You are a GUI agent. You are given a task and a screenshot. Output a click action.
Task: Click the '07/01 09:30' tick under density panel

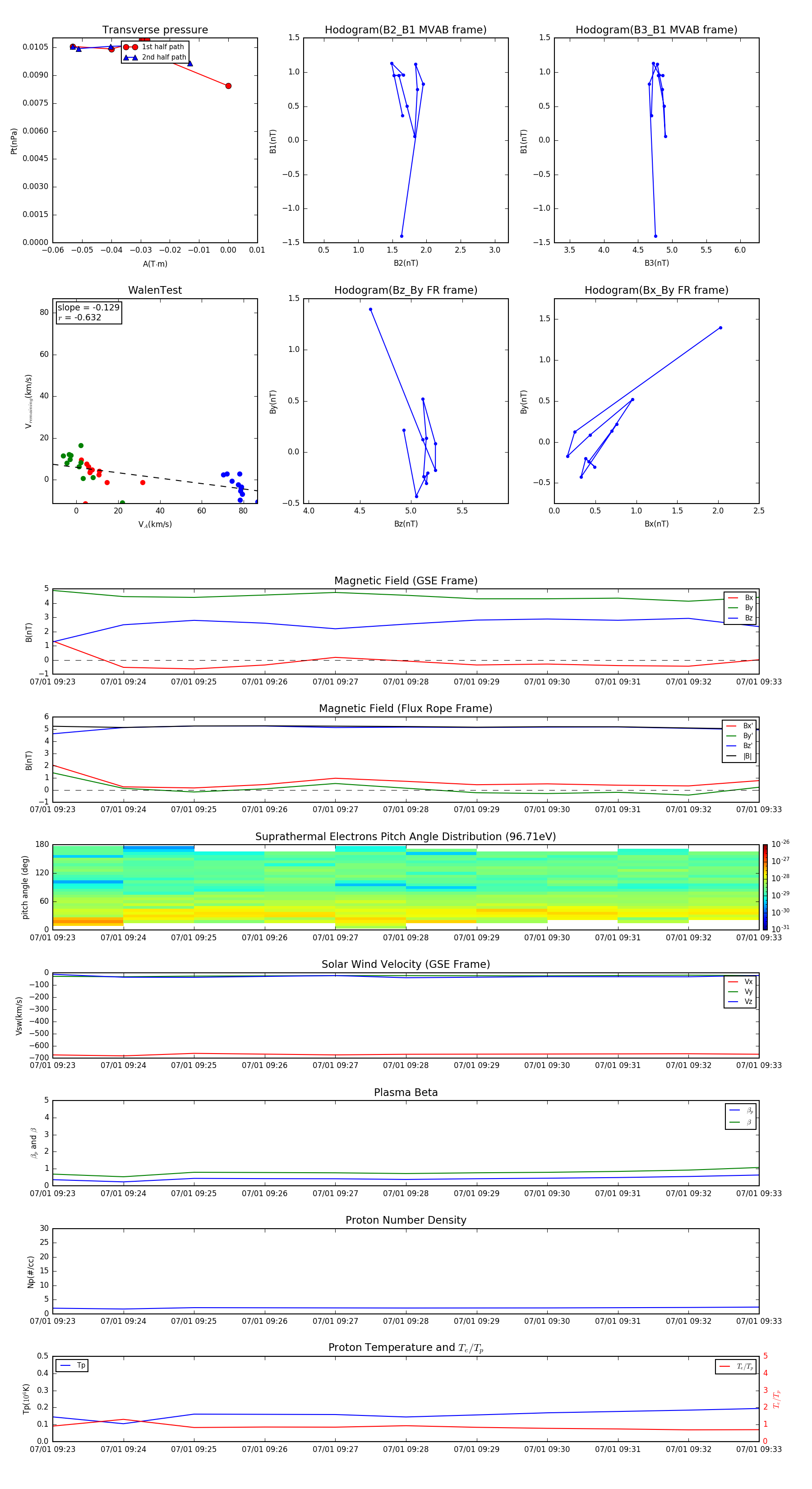pyautogui.click(x=547, y=1321)
